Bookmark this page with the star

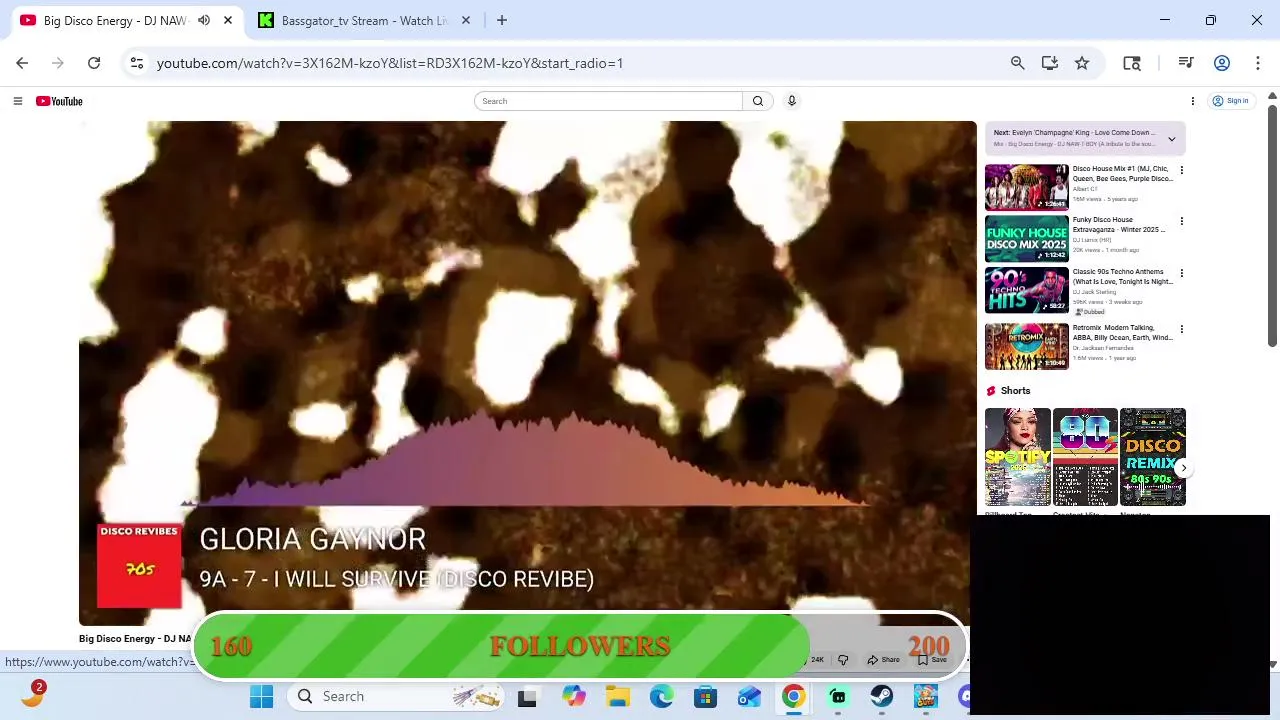[1082, 63]
